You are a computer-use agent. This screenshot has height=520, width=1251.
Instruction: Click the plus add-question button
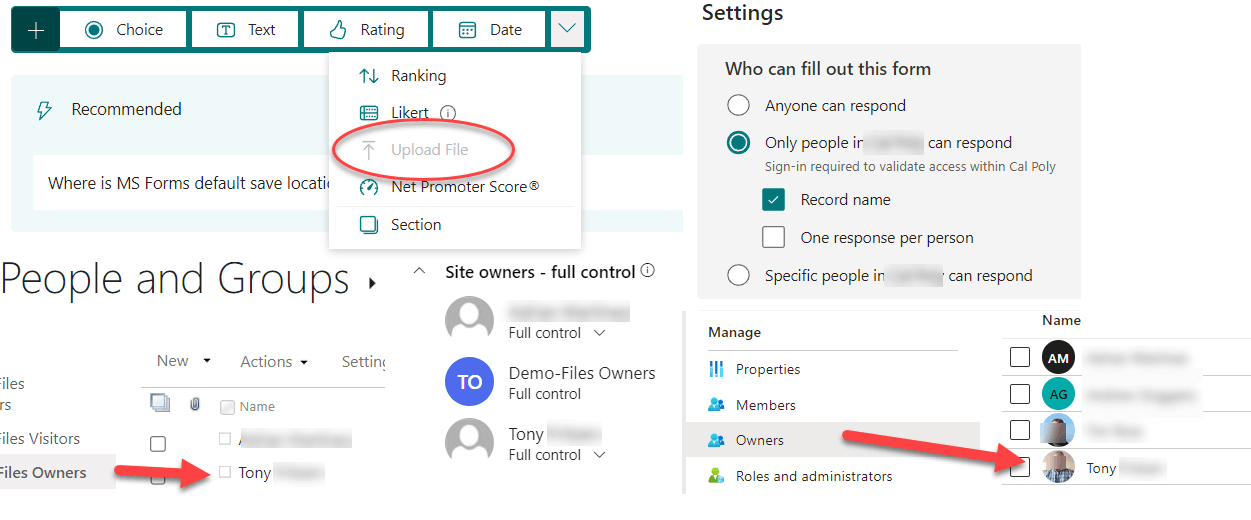(36, 30)
